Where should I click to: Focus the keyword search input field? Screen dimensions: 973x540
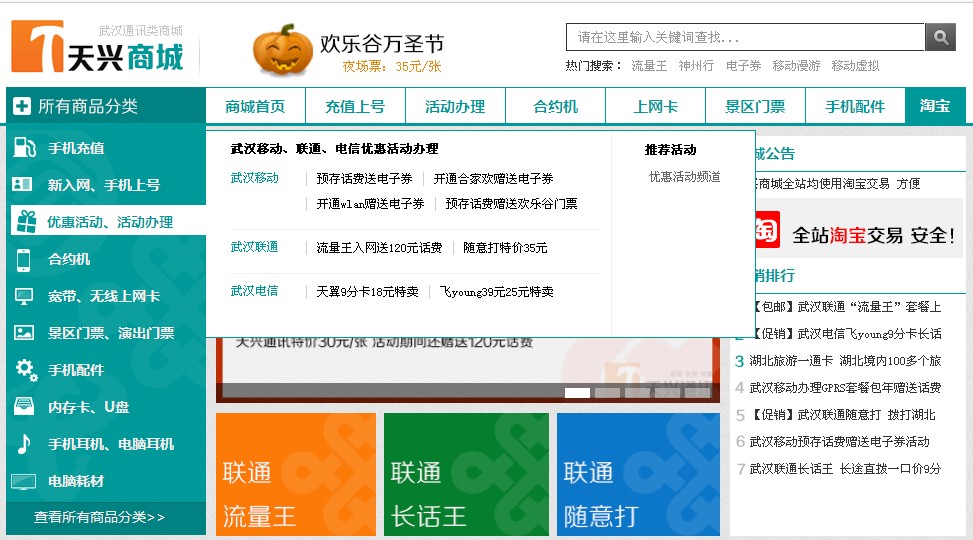pyautogui.click(x=745, y=37)
